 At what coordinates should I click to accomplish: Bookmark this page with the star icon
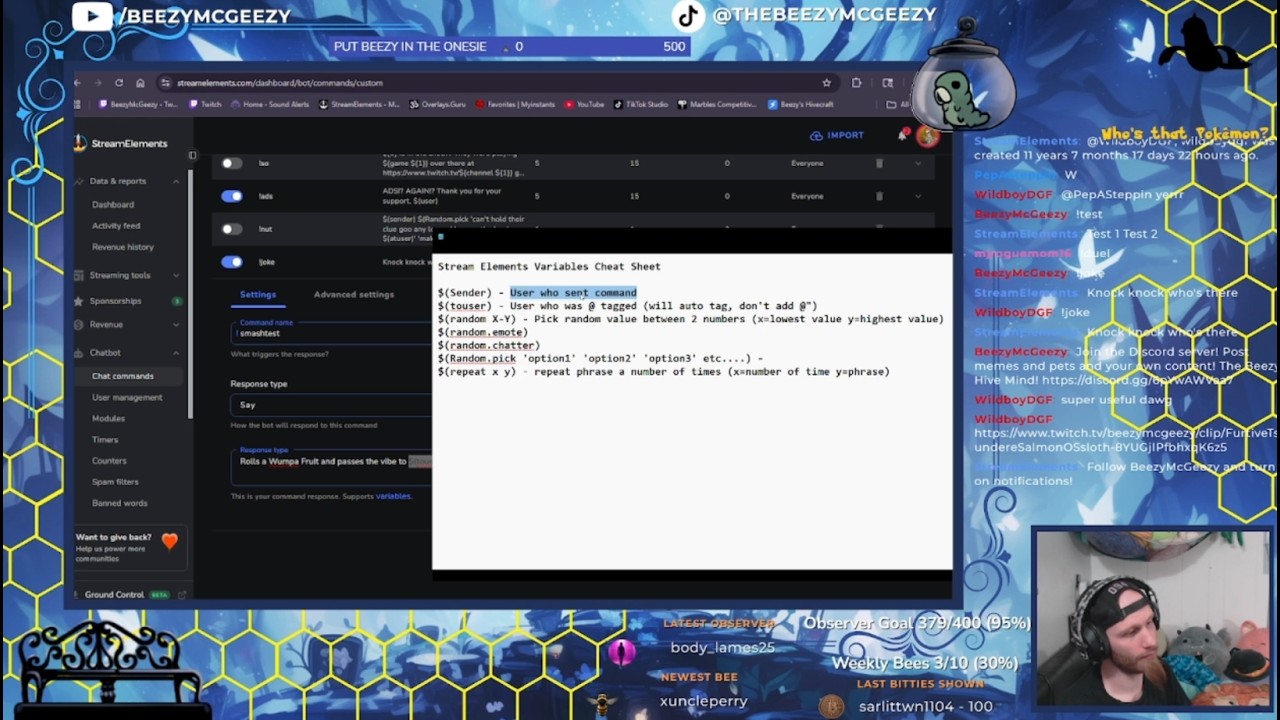[826, 83]
